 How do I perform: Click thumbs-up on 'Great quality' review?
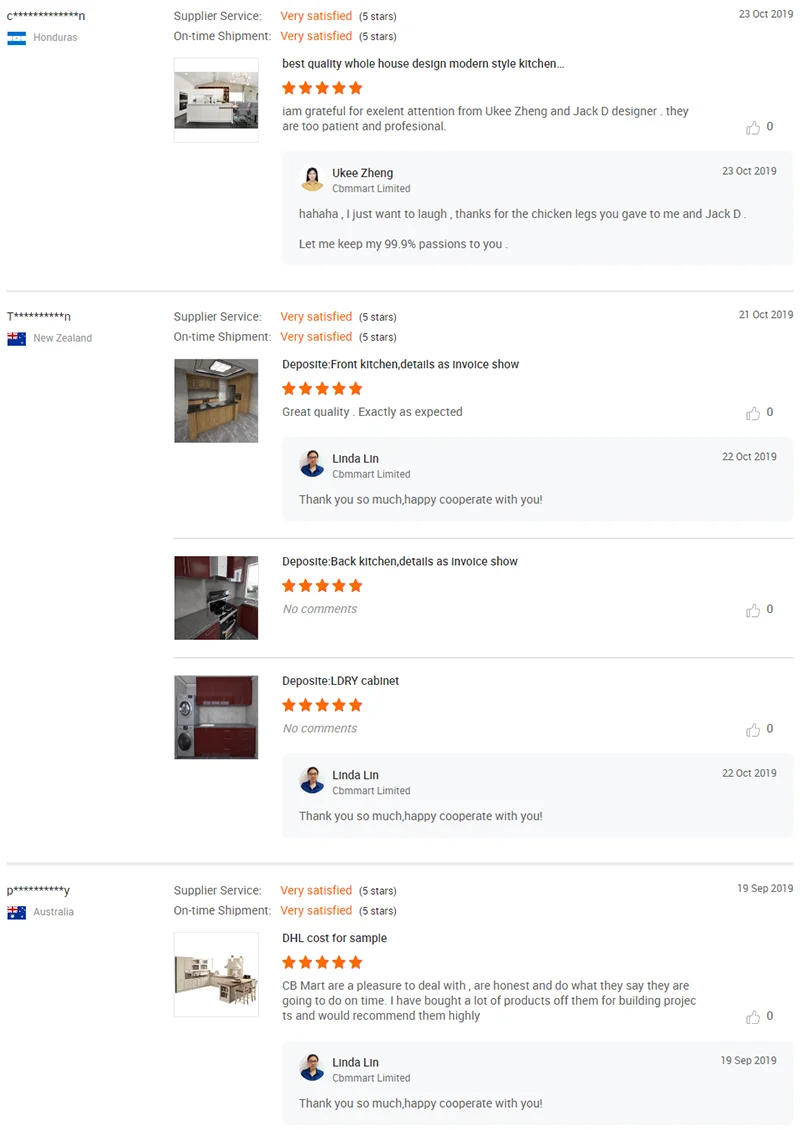[753, 413]
